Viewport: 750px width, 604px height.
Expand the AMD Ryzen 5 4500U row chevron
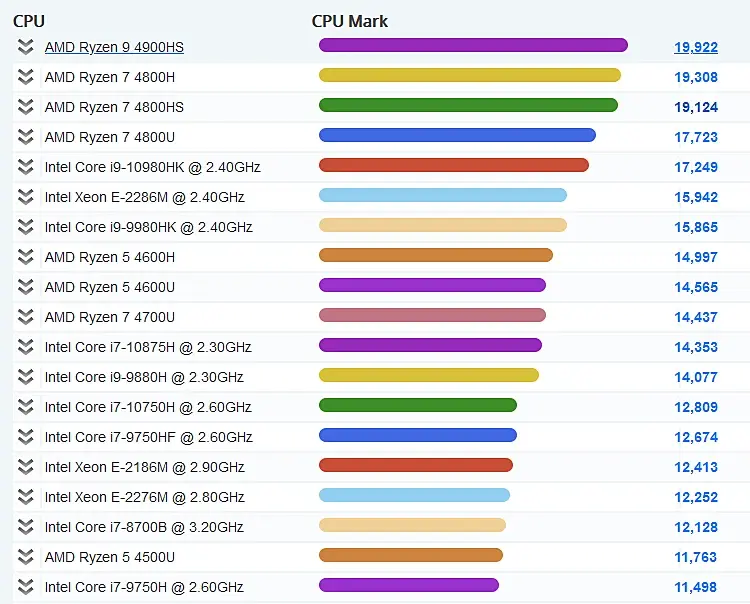pyautogui.click(x=25, y=557)
